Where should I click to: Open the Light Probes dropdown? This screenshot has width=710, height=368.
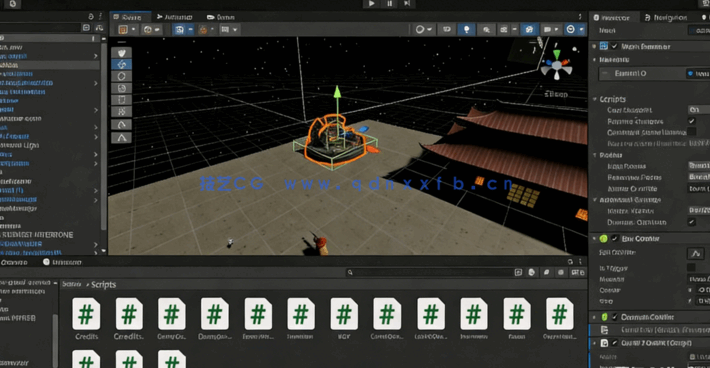[699, 166]
